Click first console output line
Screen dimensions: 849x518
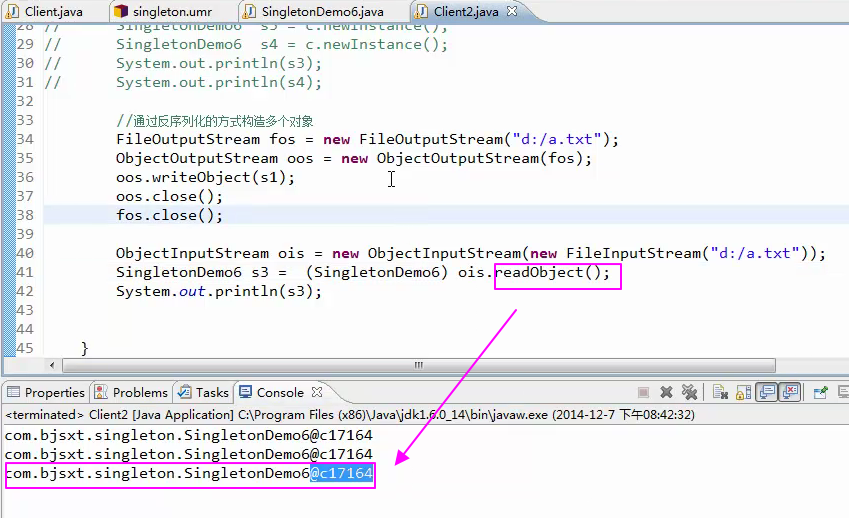(x=188, y=435)
